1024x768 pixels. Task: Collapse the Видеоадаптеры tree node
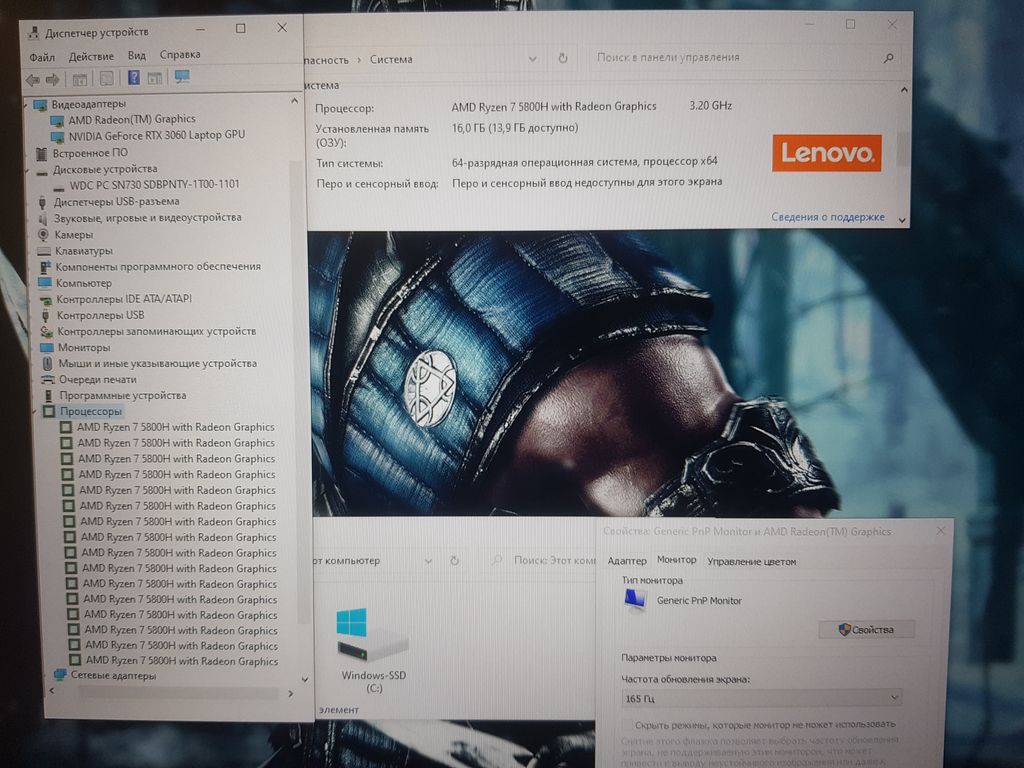(x=27, y=104)
